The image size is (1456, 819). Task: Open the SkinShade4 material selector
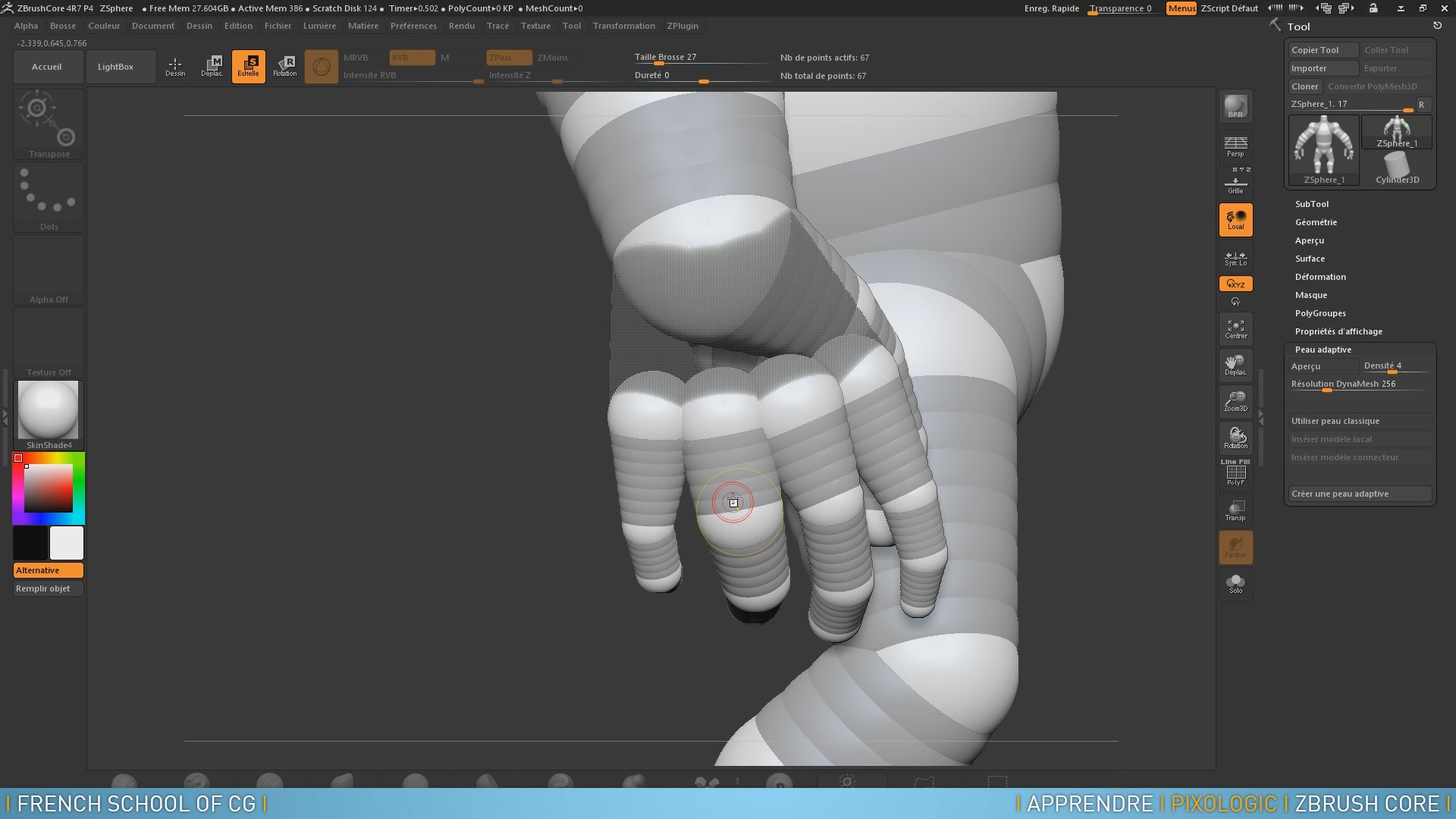point(49,416)
